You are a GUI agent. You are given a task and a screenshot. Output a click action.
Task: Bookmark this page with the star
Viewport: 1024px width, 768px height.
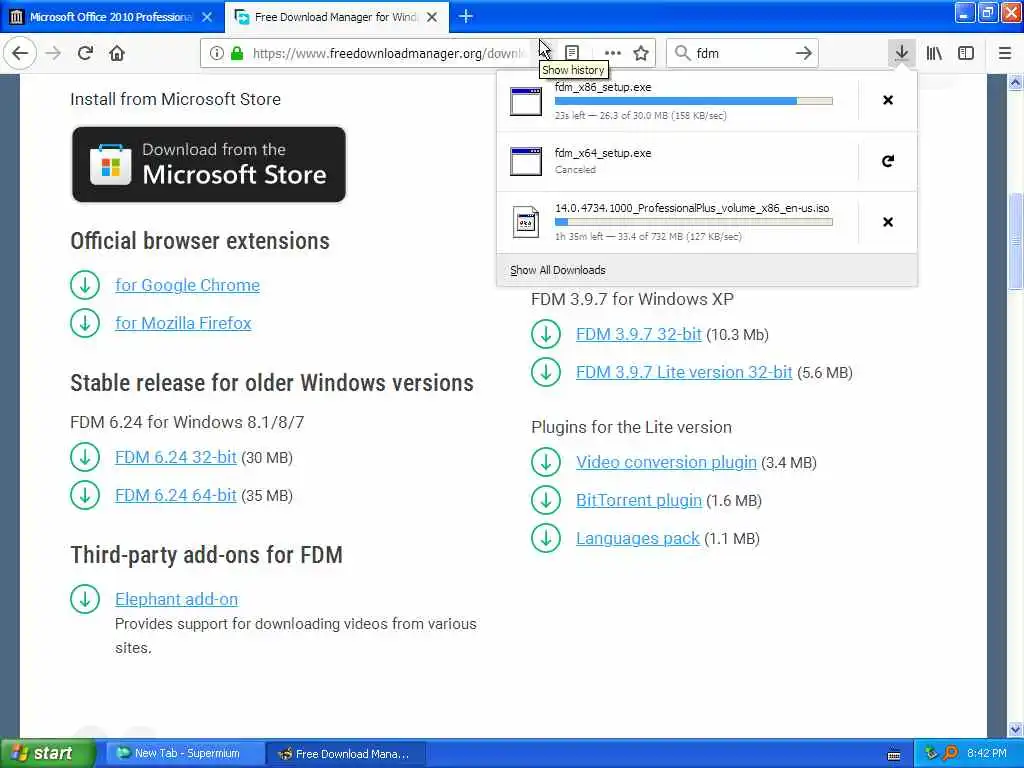(641, 53)
